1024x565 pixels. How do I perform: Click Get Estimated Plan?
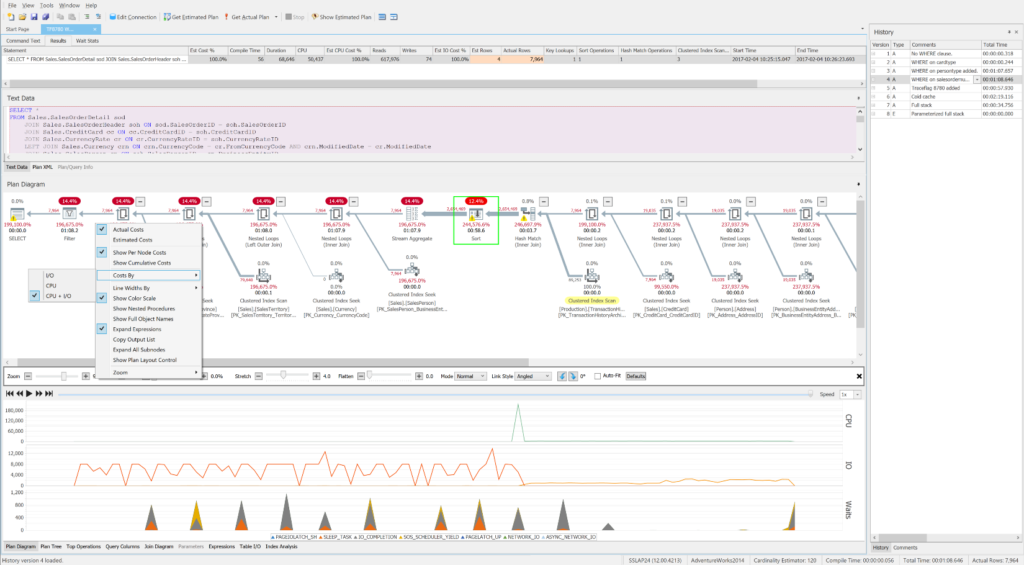click(191, 17)
